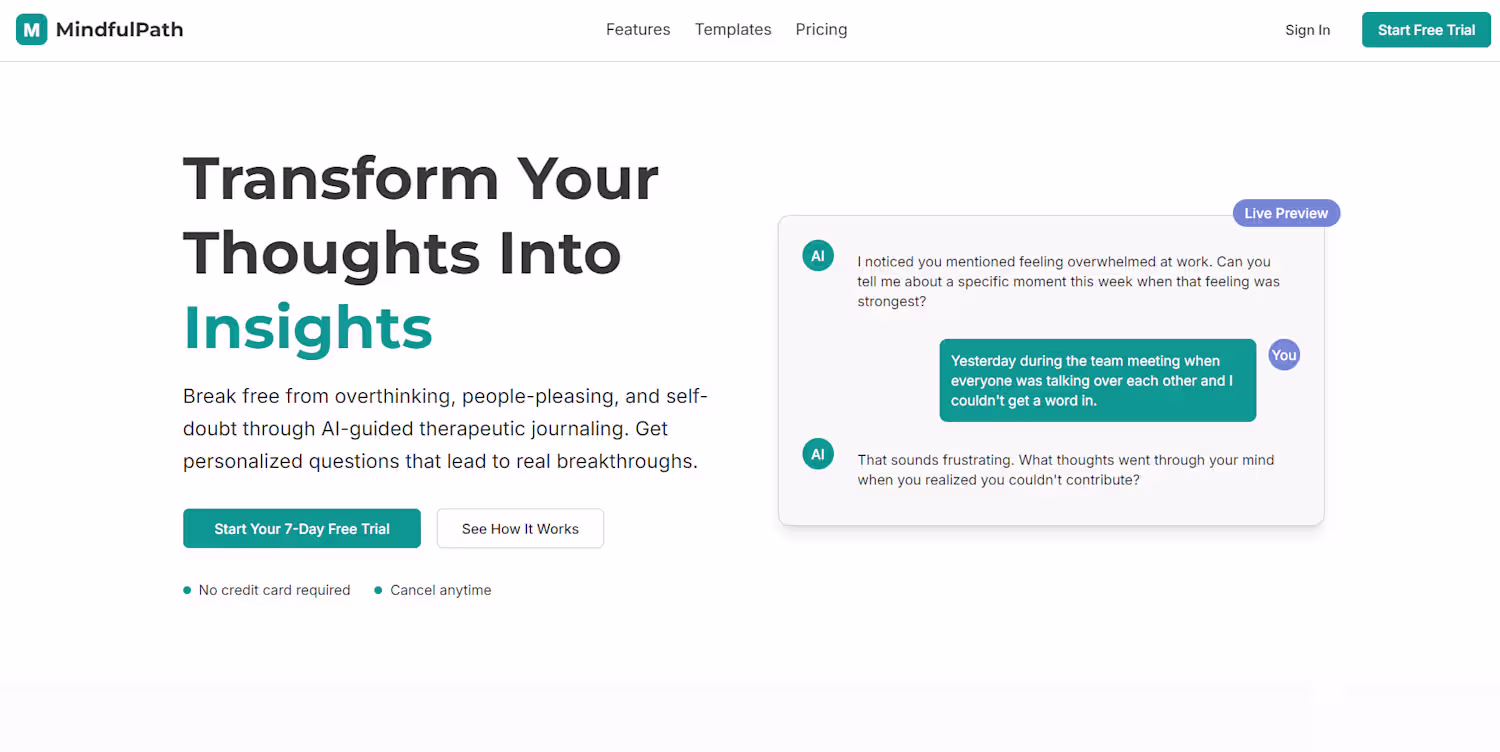Click the Cancel anytime bullet dot
1500x752 pixels.
tap(378, 590)
